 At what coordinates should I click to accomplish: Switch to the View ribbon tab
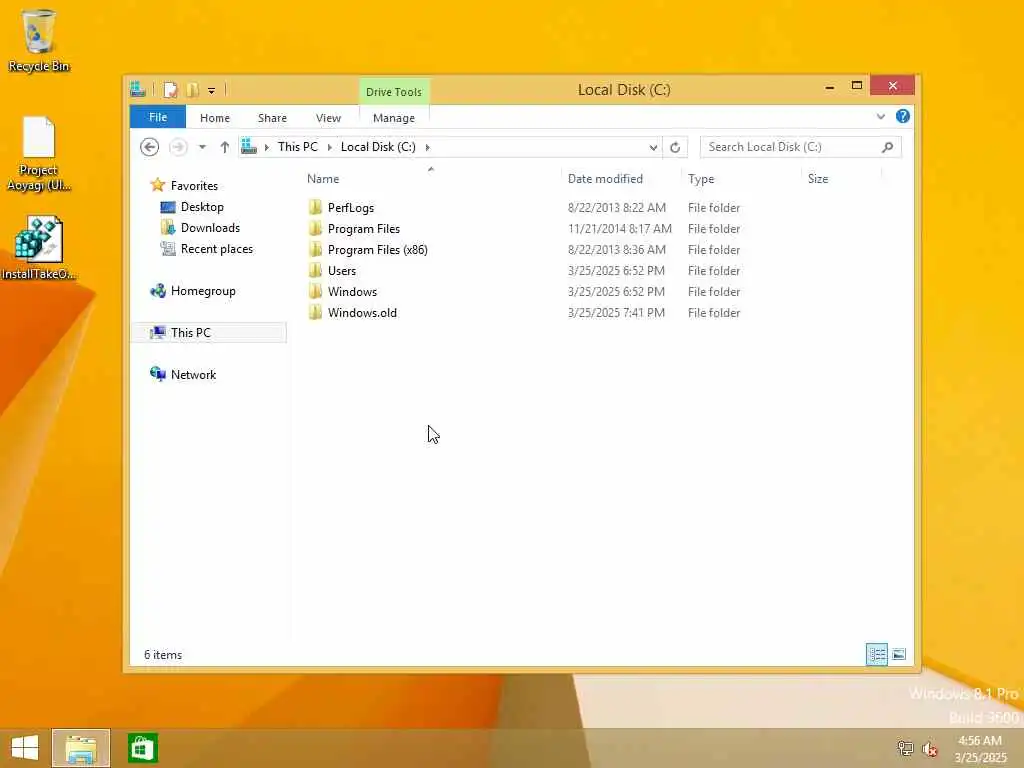tap(328, 118)
